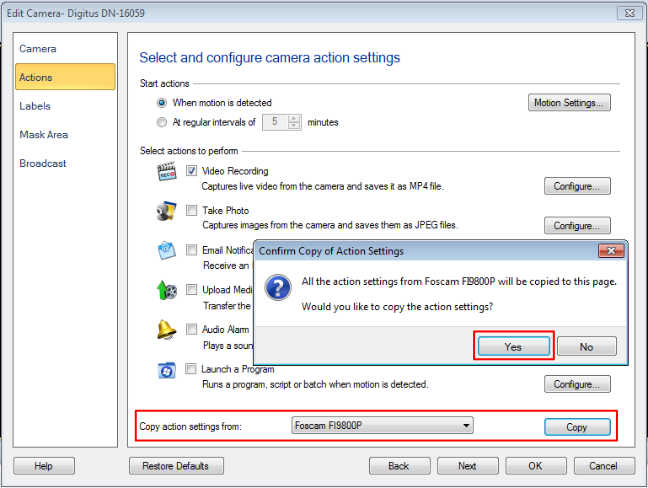Click the interval minutes input field
This screenshot has height=488, width=648.
pos(274,122)
